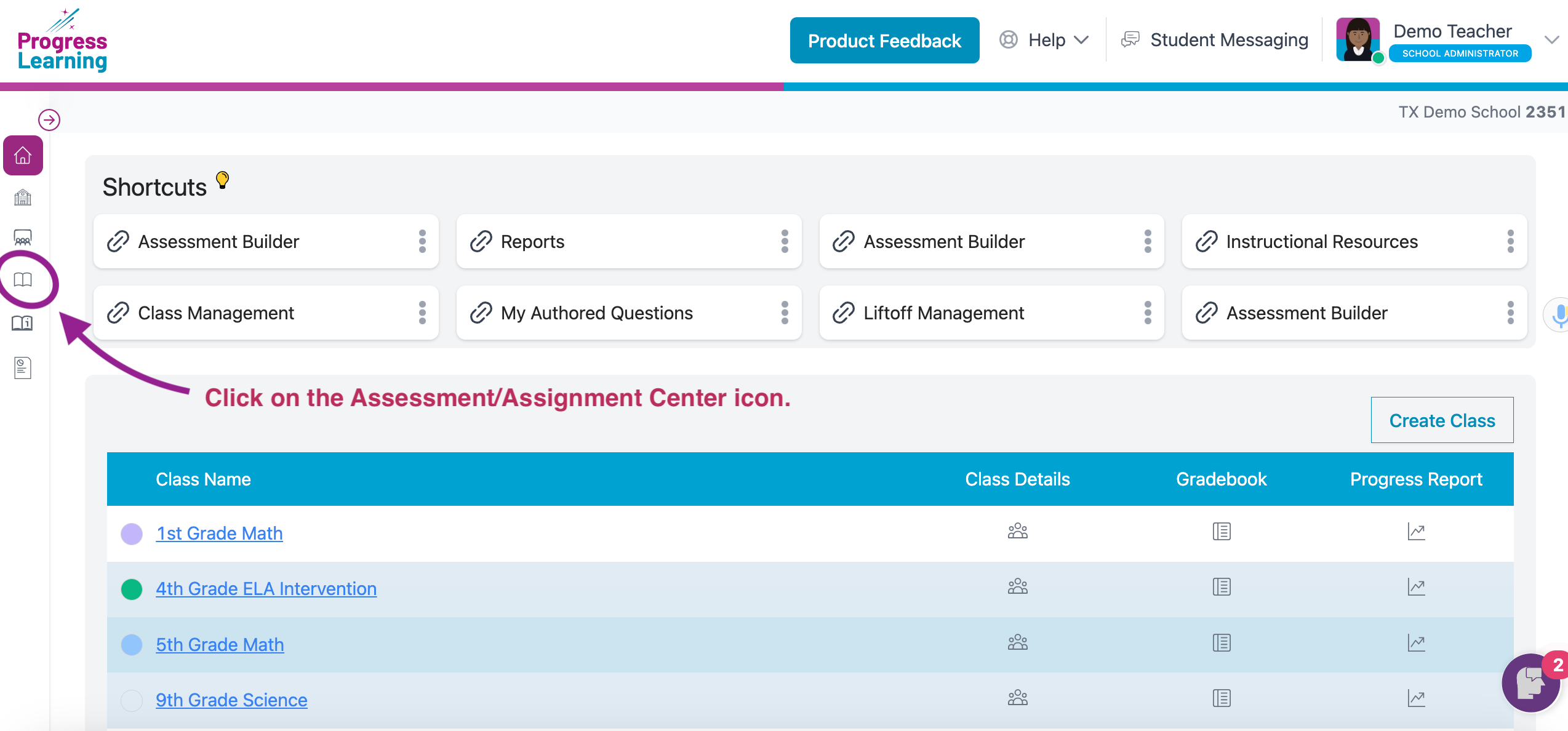Open Class Details for 1st Grade Math
The image size is (1568, 731).
click(1017, 531)
